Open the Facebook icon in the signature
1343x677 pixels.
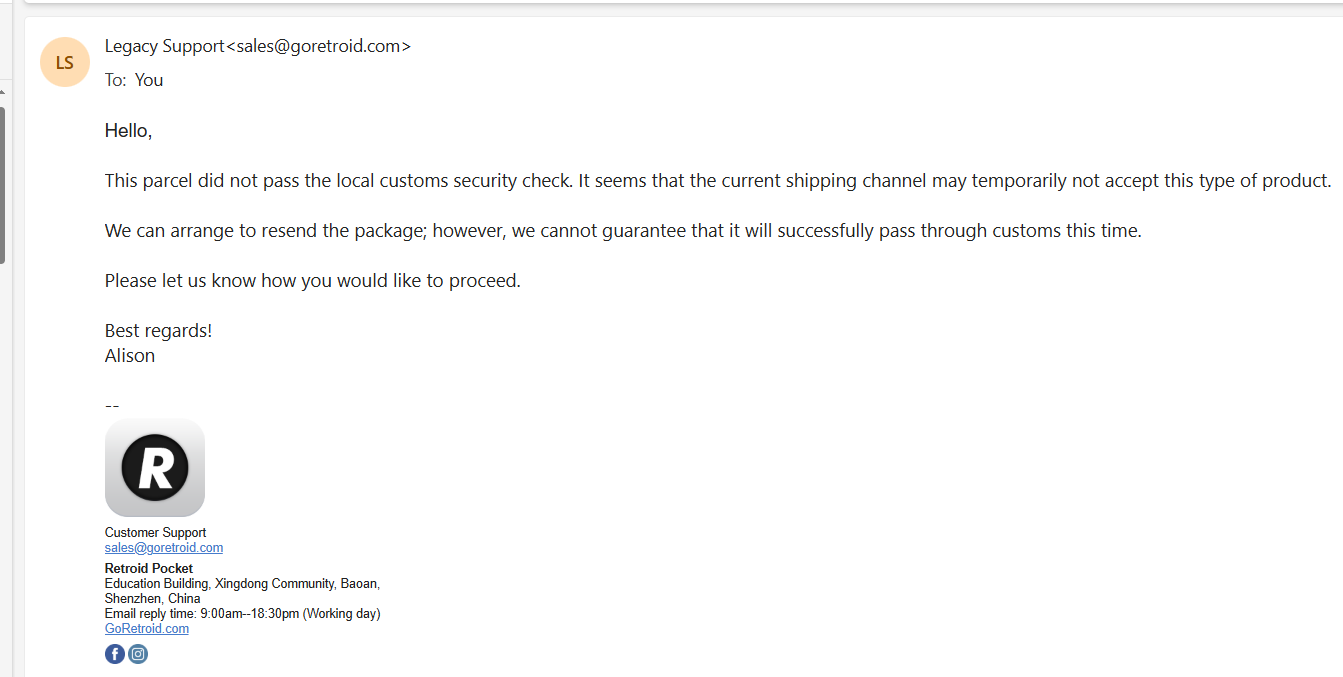tap(115, 654)
